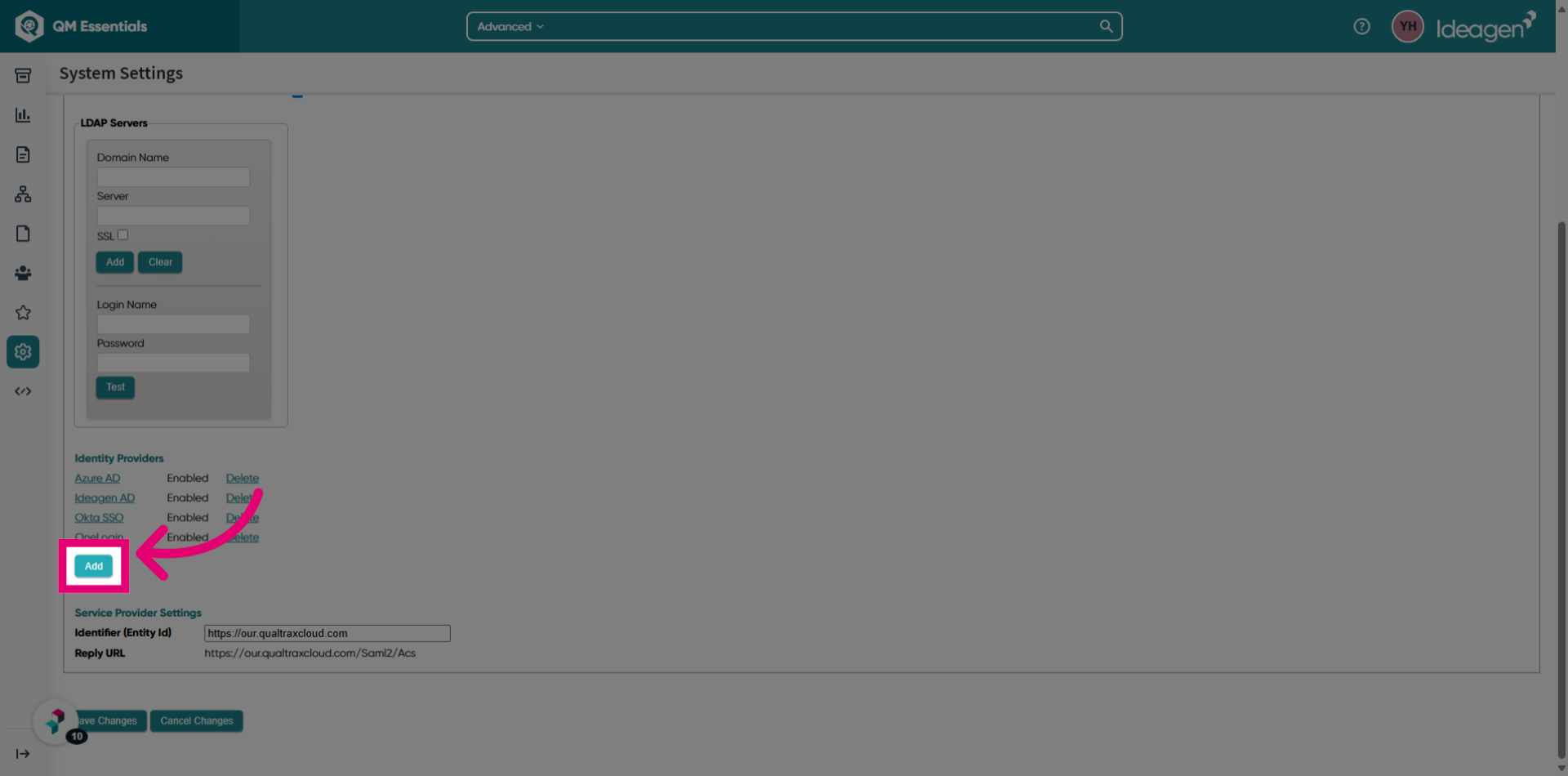Click the Clear button

click(x=160, y=262)
